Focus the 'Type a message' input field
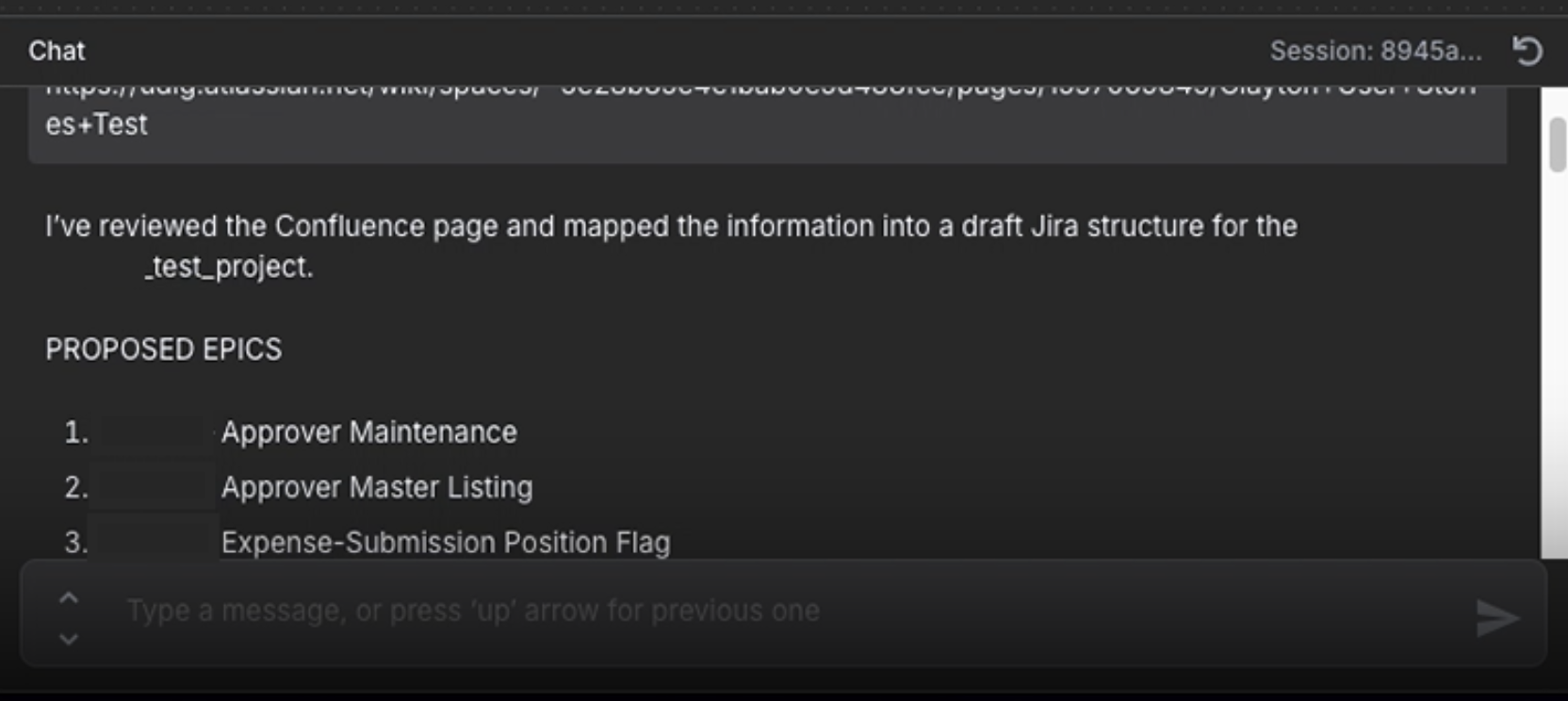1568x701 pixels. [x=754, y=611]
